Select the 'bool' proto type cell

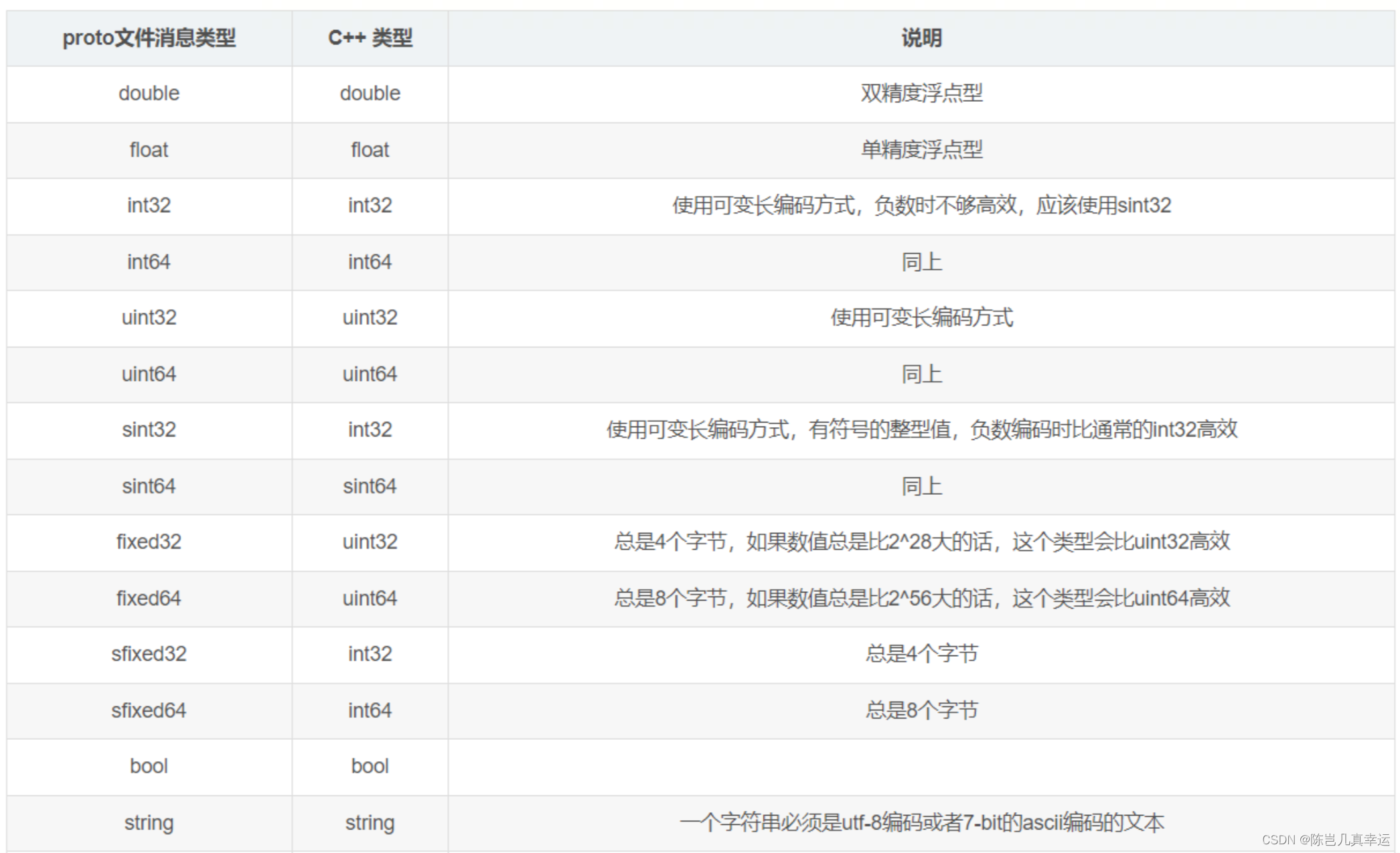[149, 766]
